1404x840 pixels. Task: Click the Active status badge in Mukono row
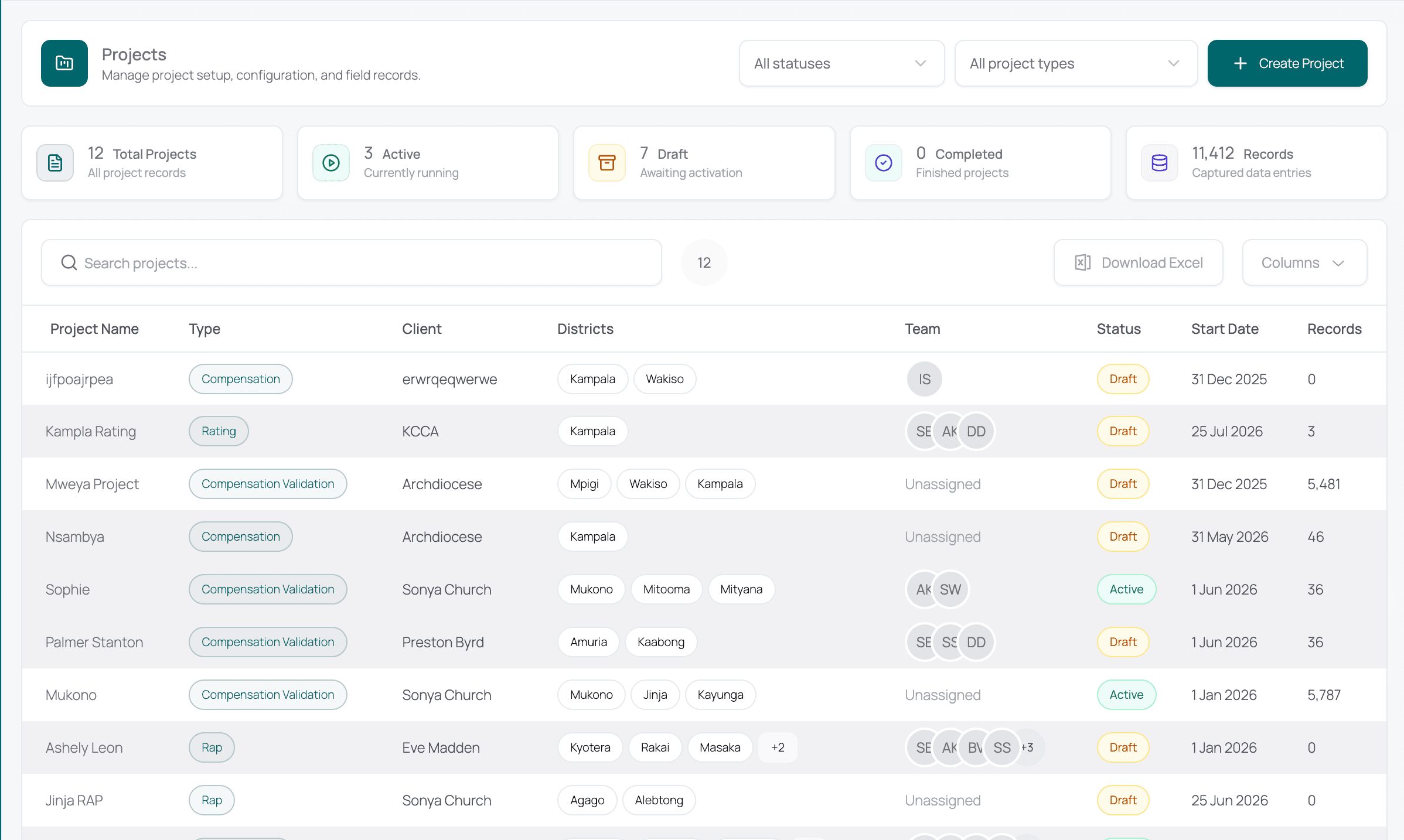[1126, 695]
